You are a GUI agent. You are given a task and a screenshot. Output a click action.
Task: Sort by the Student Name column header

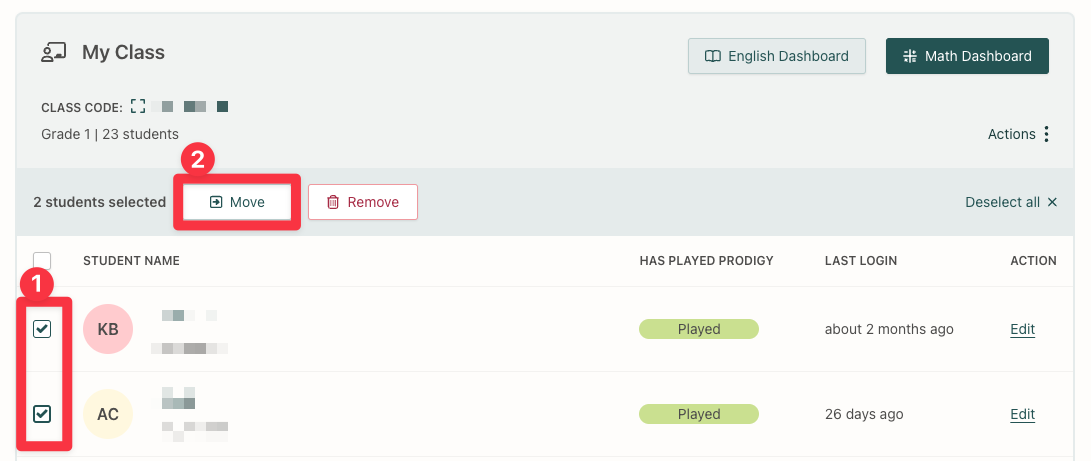click(x=131, y=261)
